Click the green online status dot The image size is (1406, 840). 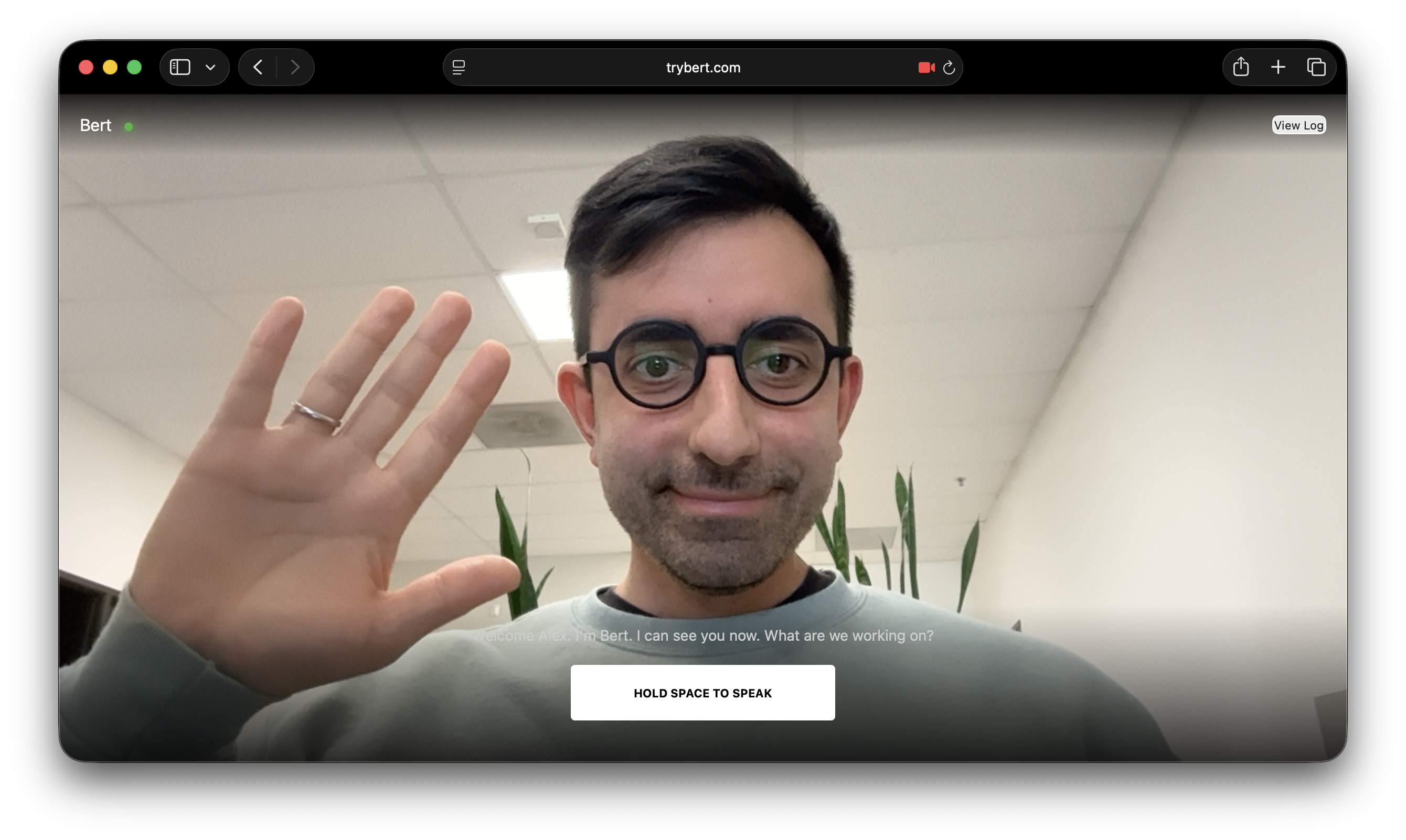(129, 127)
